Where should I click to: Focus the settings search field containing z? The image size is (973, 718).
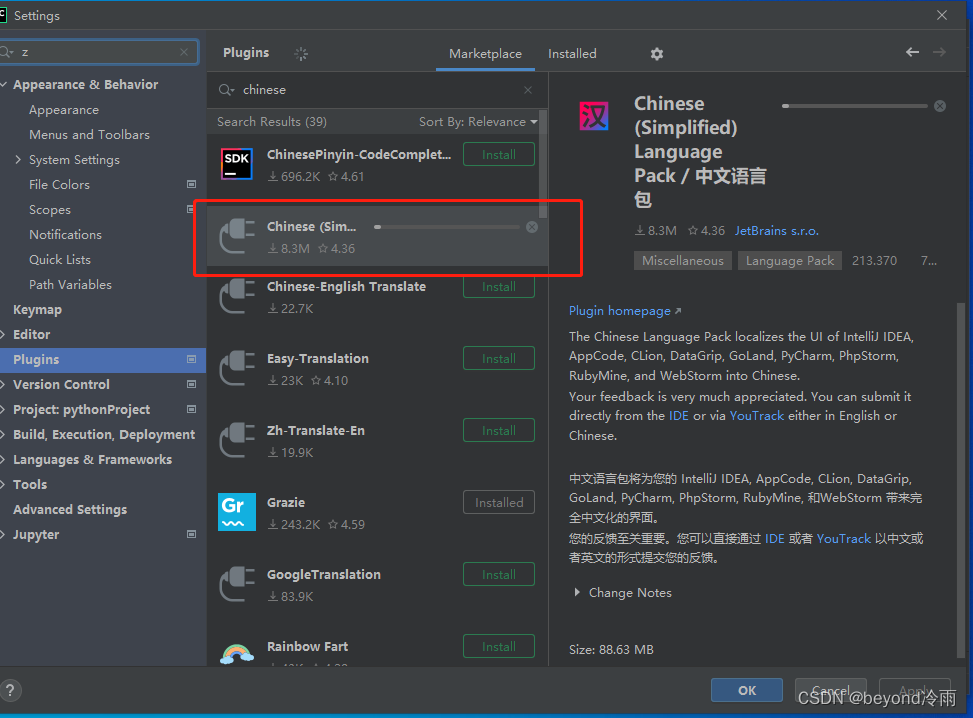point(99,52)
